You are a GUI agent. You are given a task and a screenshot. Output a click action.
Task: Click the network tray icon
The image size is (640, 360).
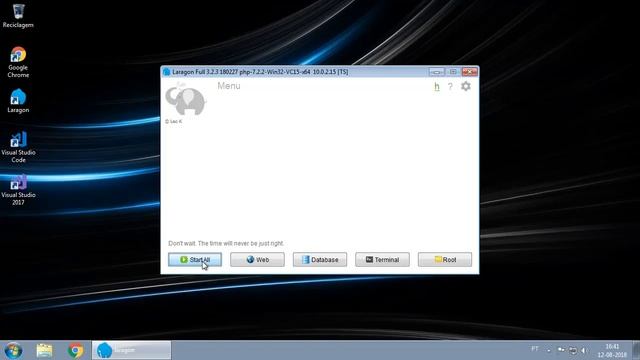[x=573, y=351]
